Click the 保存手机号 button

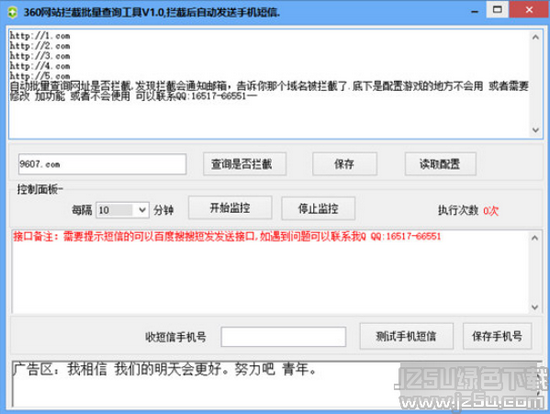click(x=497, y=336)
